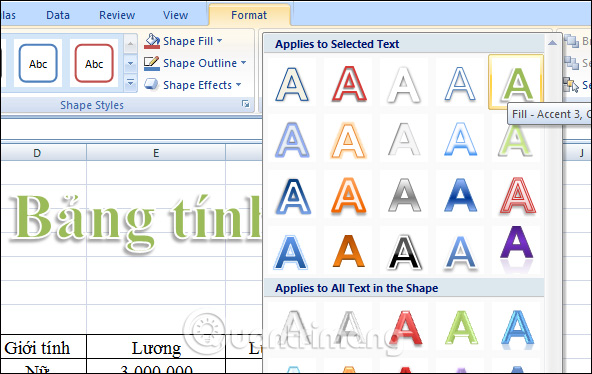Click the Shape Effects icon
Image resolution: width=592 pixels, height=374 pixels.
(x=152, y=85)
